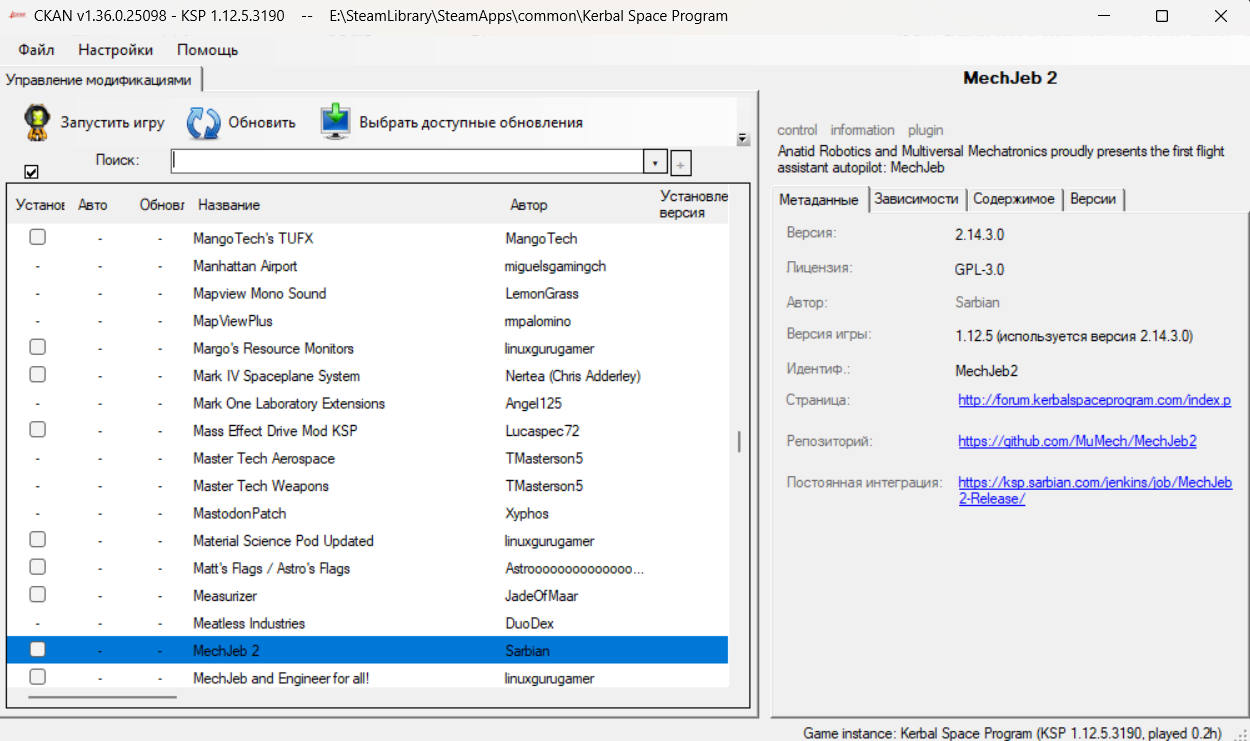
Task: Check the Mark IV Spaceplane System checkbox
Action: point(37,375)
